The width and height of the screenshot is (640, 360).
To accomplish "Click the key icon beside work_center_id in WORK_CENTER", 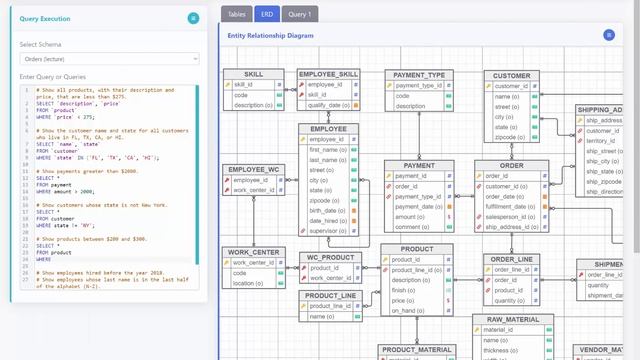I will [227, 262].
